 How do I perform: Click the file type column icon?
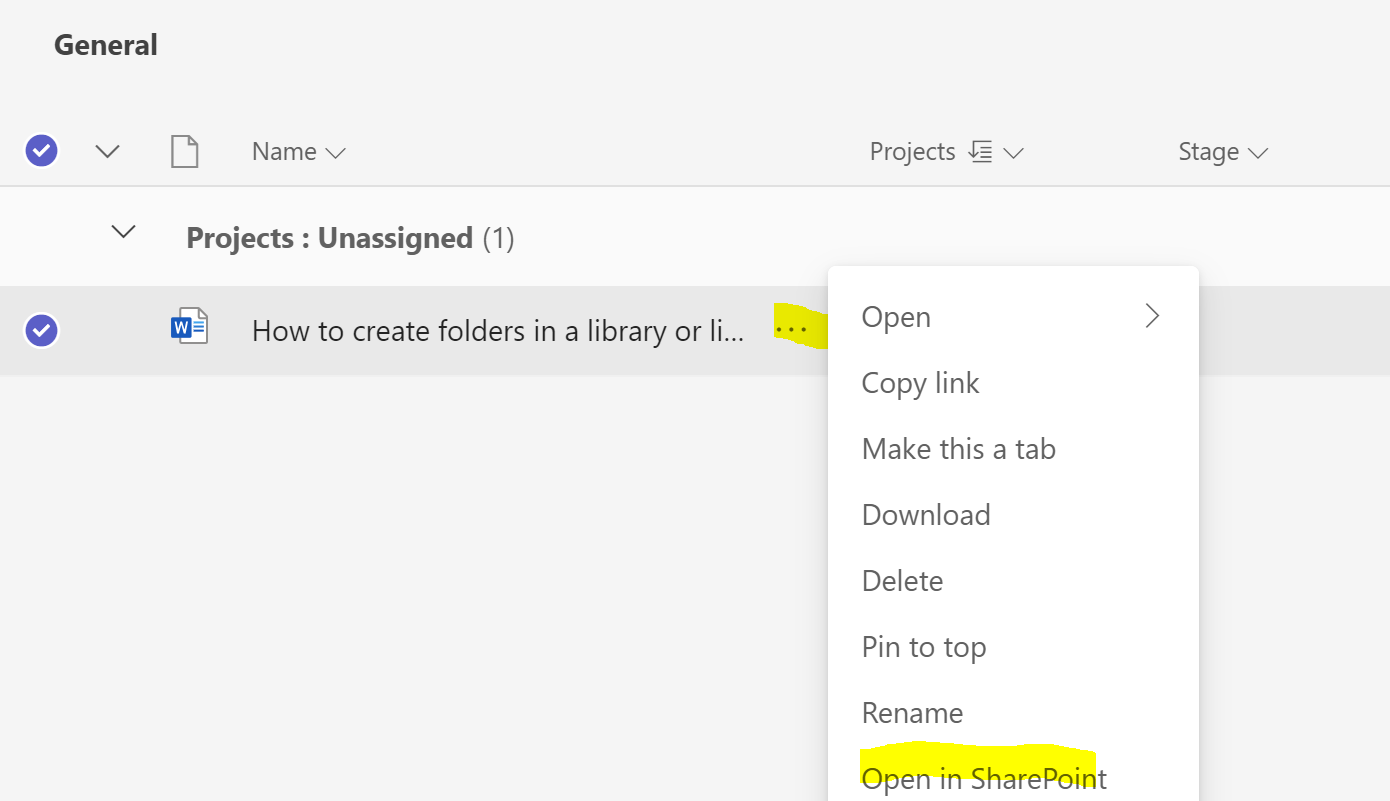(x=185, y=152)
